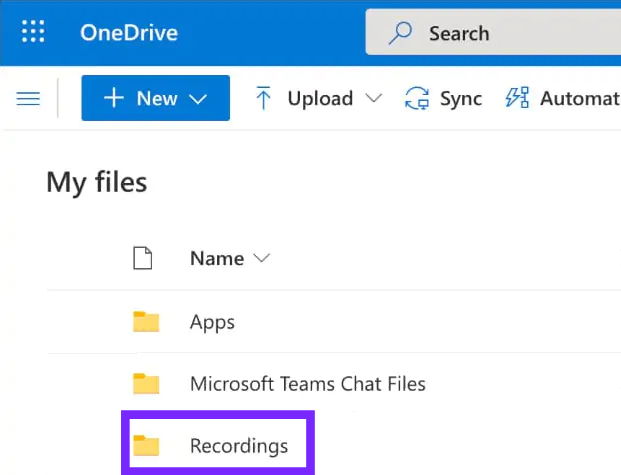Select the Microsoft Teams Chat Files folder icon

[x=146, y=384]
